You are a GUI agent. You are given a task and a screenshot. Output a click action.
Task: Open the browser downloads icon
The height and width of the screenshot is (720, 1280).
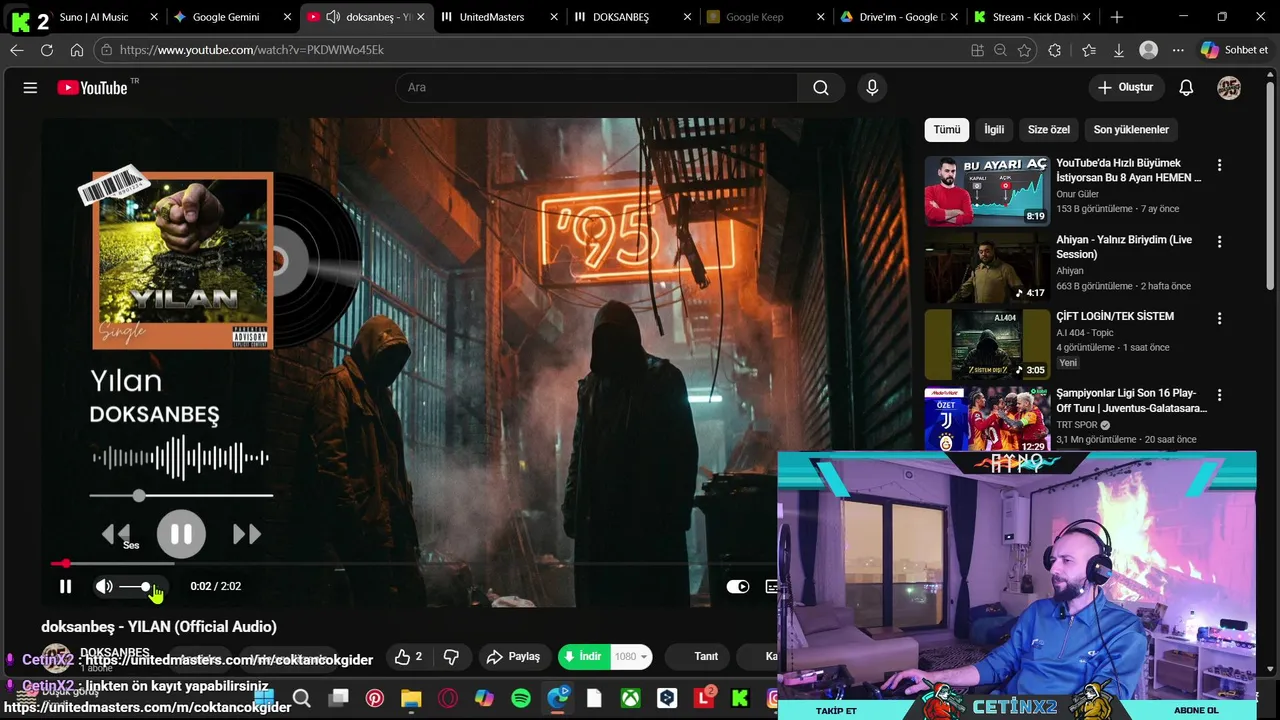click(x=1119, y=50)
